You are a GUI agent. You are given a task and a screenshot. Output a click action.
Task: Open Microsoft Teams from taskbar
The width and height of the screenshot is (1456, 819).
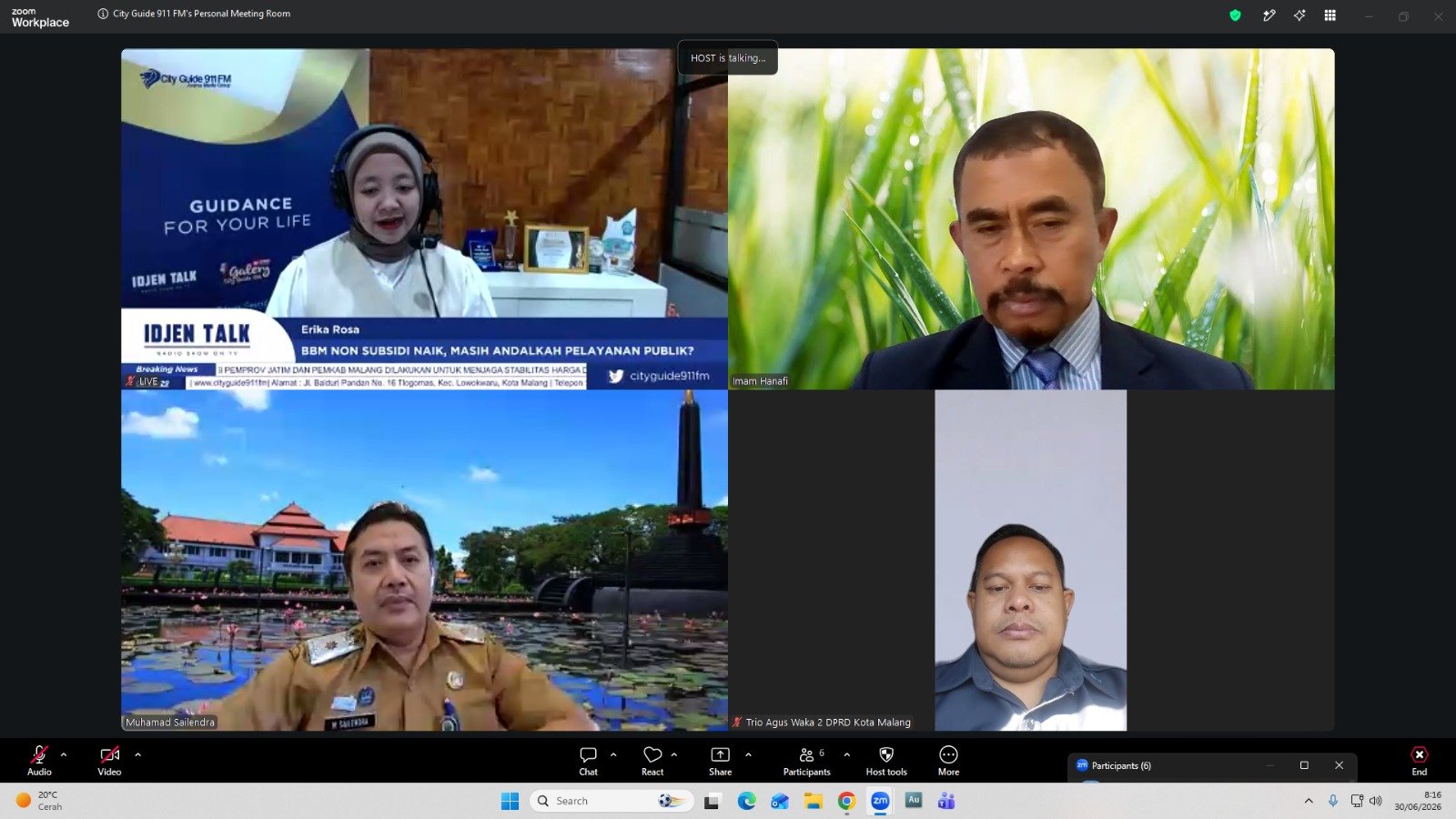click(946, 801)
